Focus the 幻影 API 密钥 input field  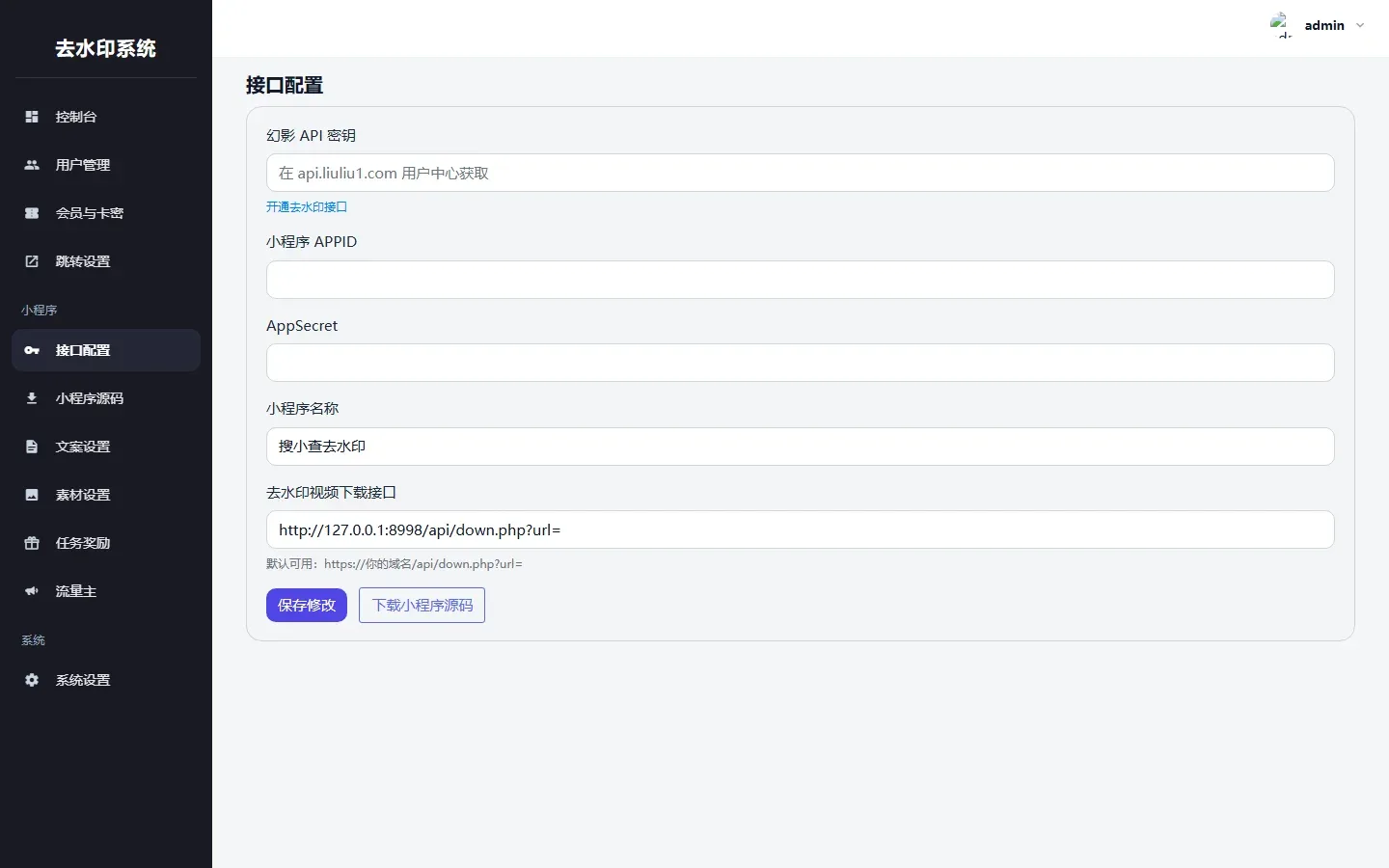801,173
